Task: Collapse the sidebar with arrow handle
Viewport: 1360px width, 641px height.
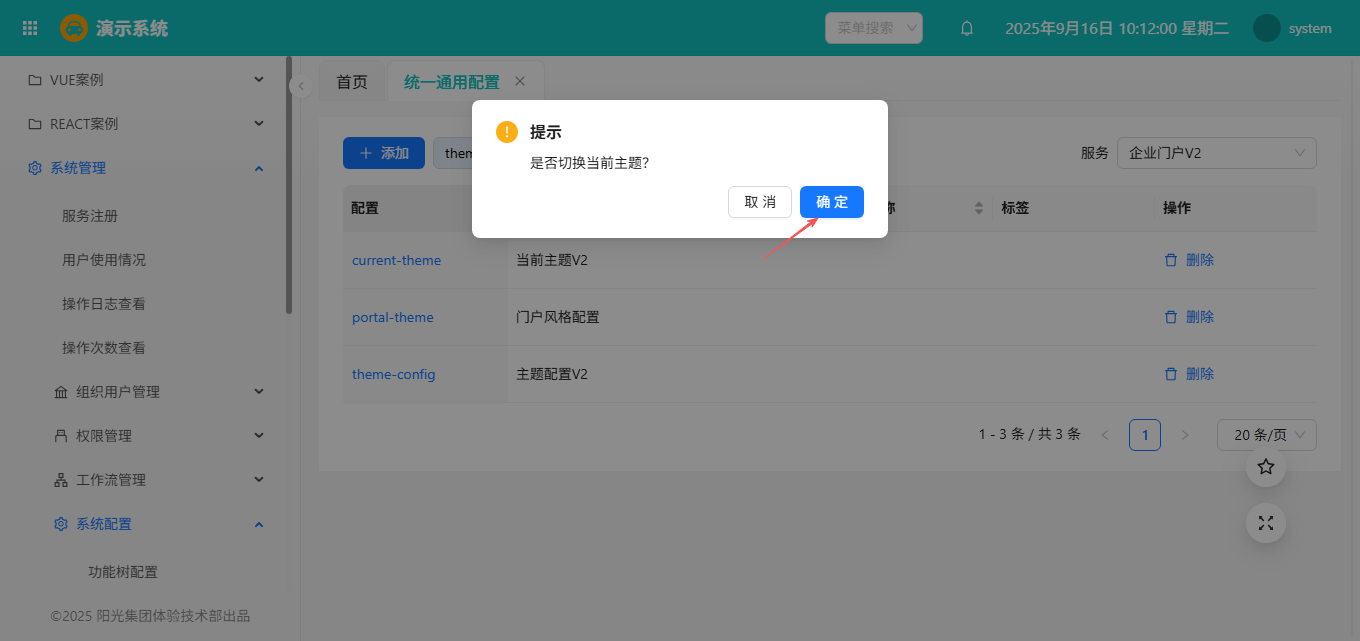Action: [x=300, y=87]
